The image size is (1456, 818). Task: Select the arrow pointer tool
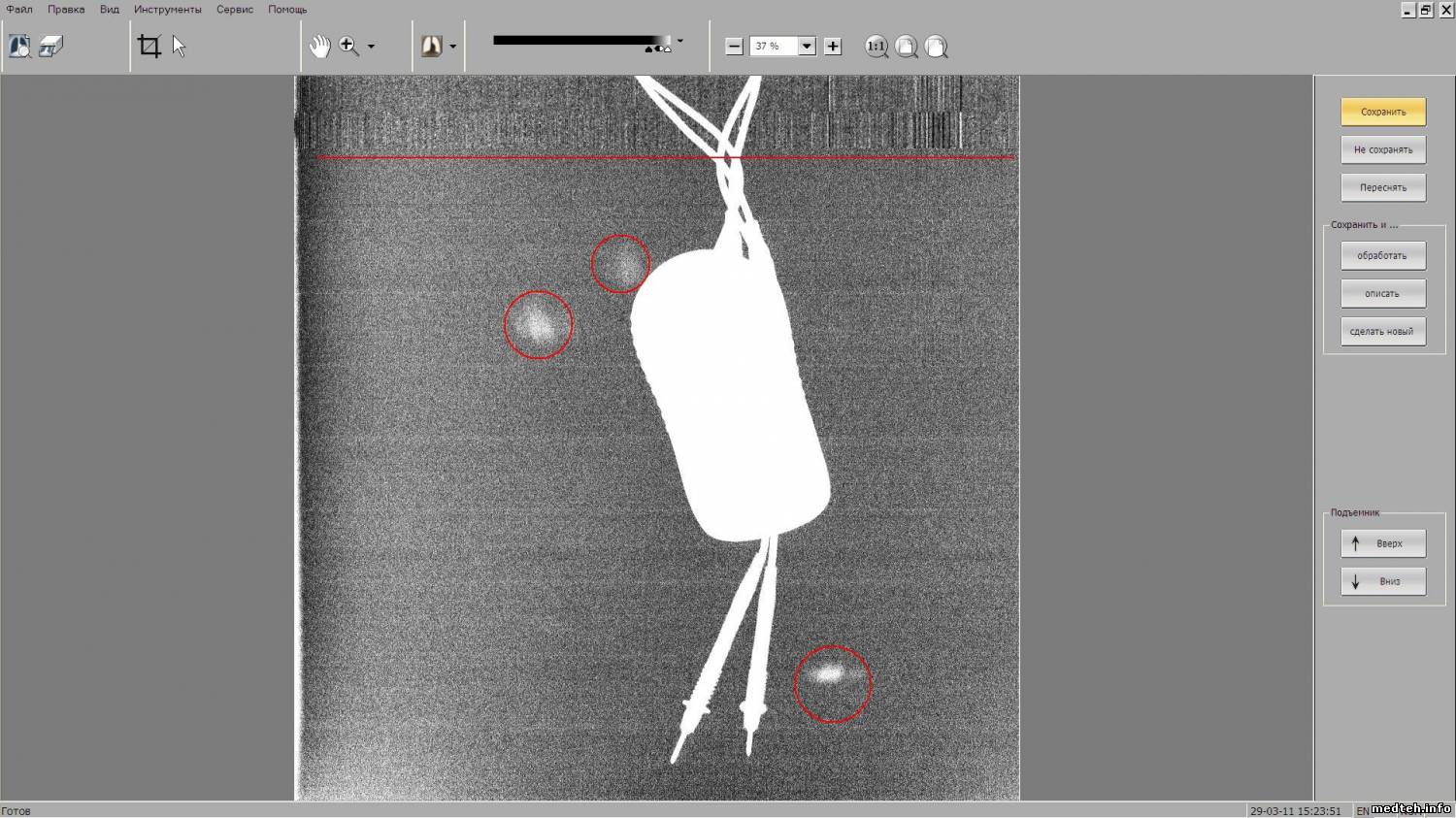(x=179, y=47)
